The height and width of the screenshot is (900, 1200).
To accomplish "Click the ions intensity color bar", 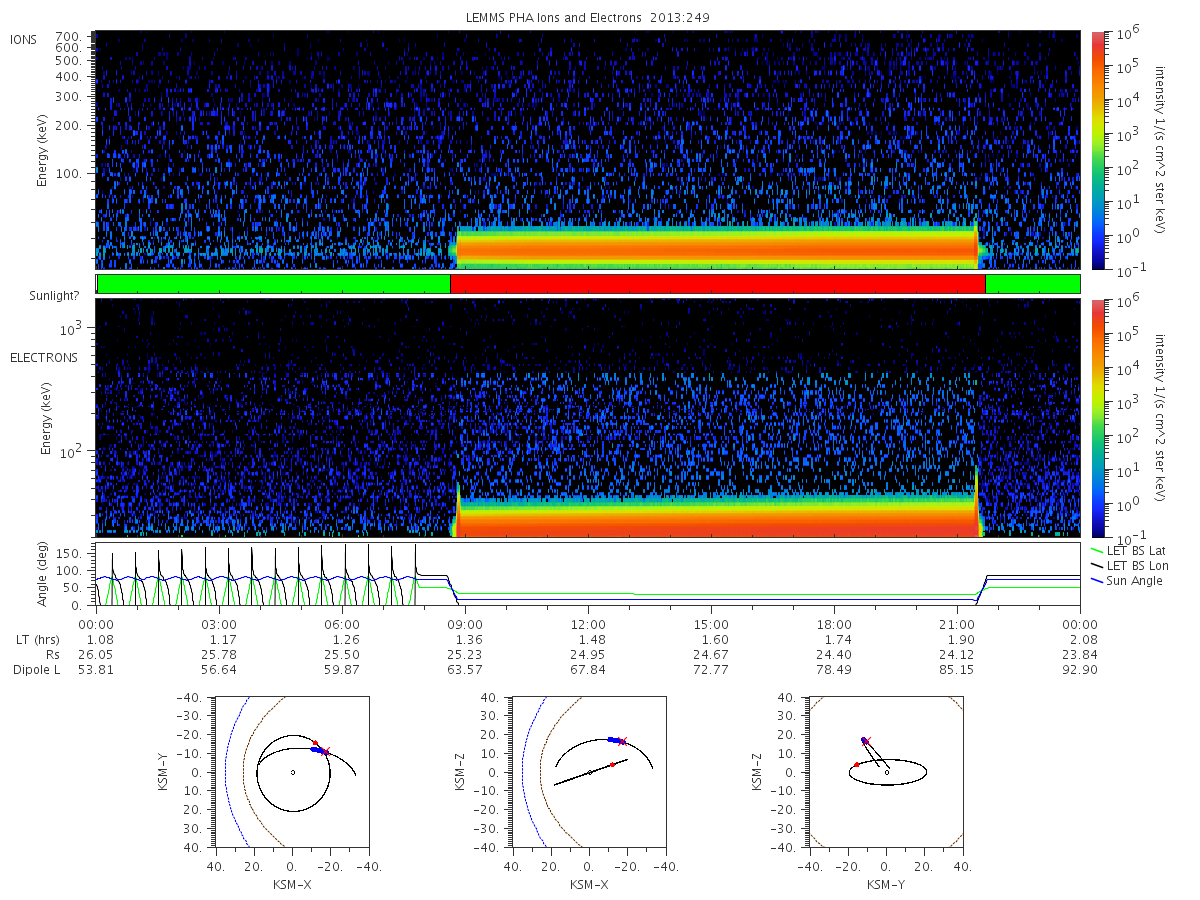I will coord(1097,150).
